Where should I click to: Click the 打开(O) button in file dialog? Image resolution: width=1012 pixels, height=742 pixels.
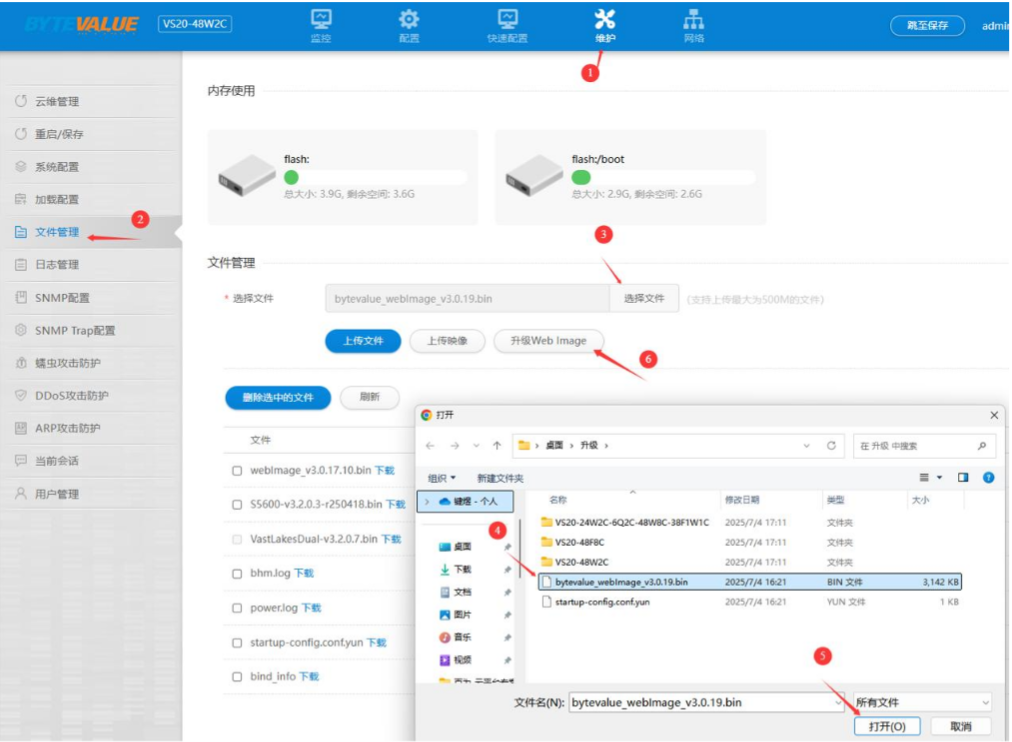tap(887, 727)
